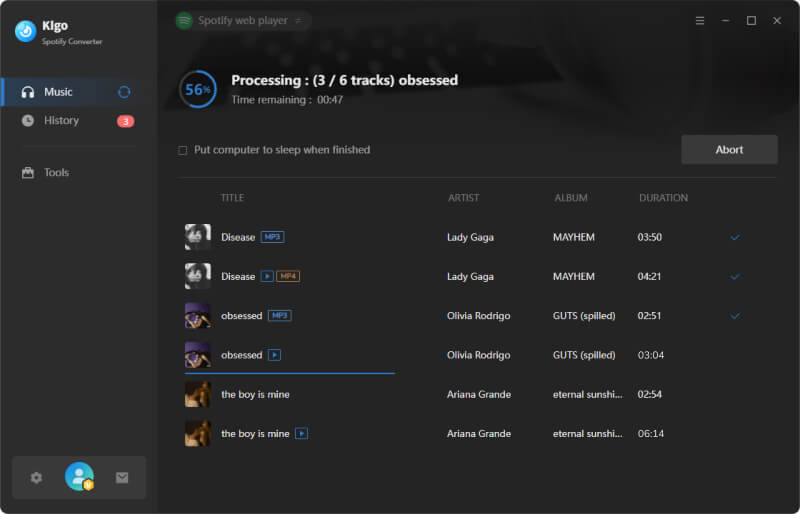Click the ARTIST column header
The height and width of the screenshot is (514, 800).
click(x=463, y=198)
